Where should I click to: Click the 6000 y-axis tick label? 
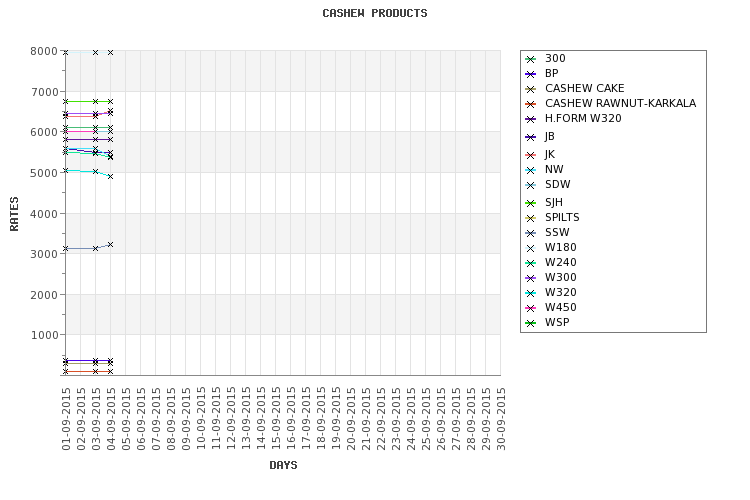coord(44,132)
